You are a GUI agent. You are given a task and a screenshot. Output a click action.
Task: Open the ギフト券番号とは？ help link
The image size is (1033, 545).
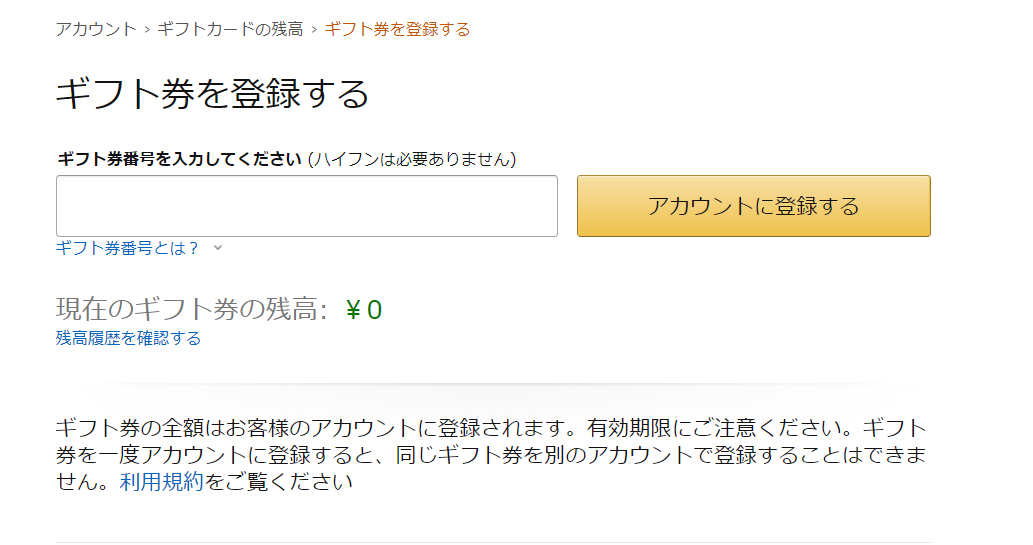(x=128, y=248)
